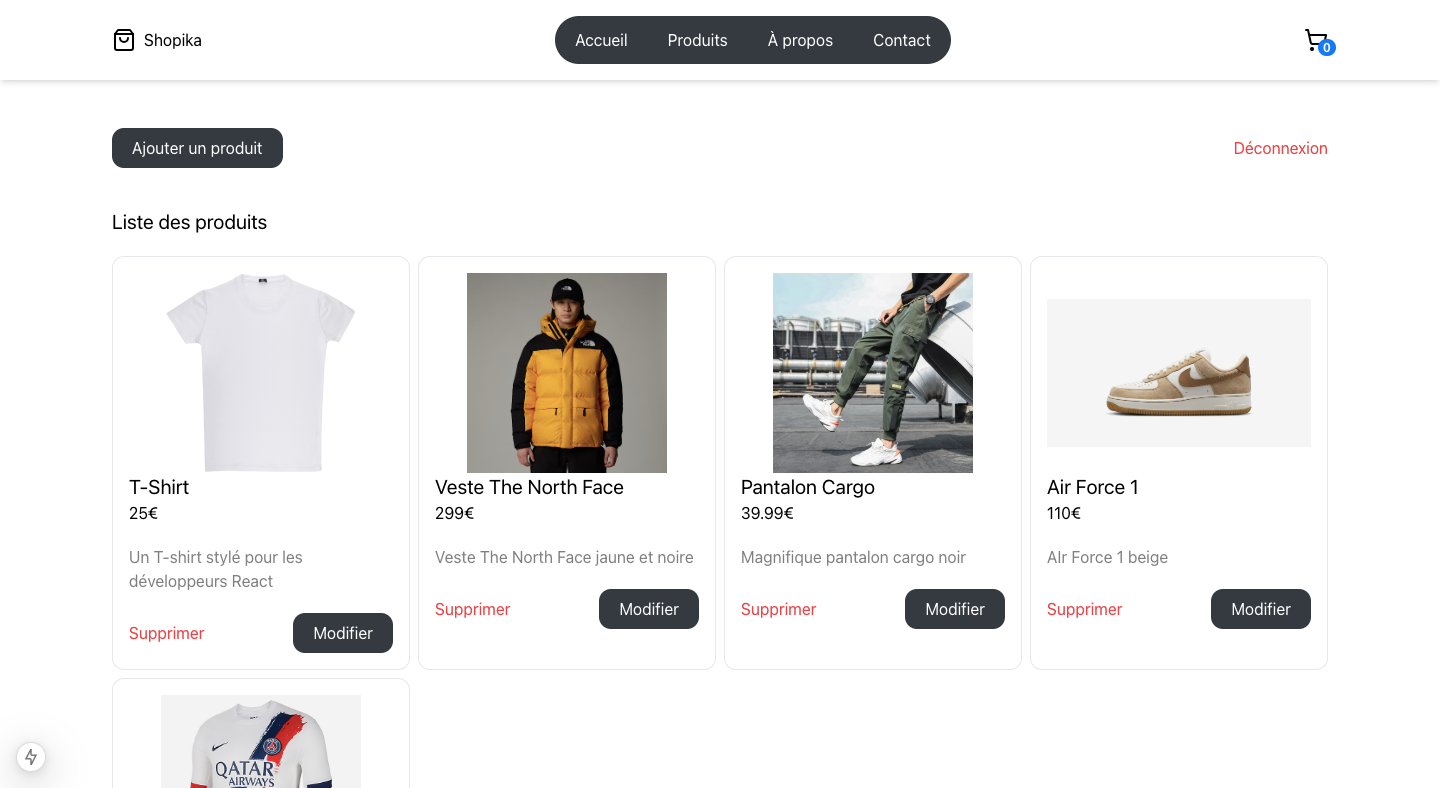This screenshot has height=788, width=1440.
Task: Modify the Air Force 1 product
Action: coord(1261,609)
